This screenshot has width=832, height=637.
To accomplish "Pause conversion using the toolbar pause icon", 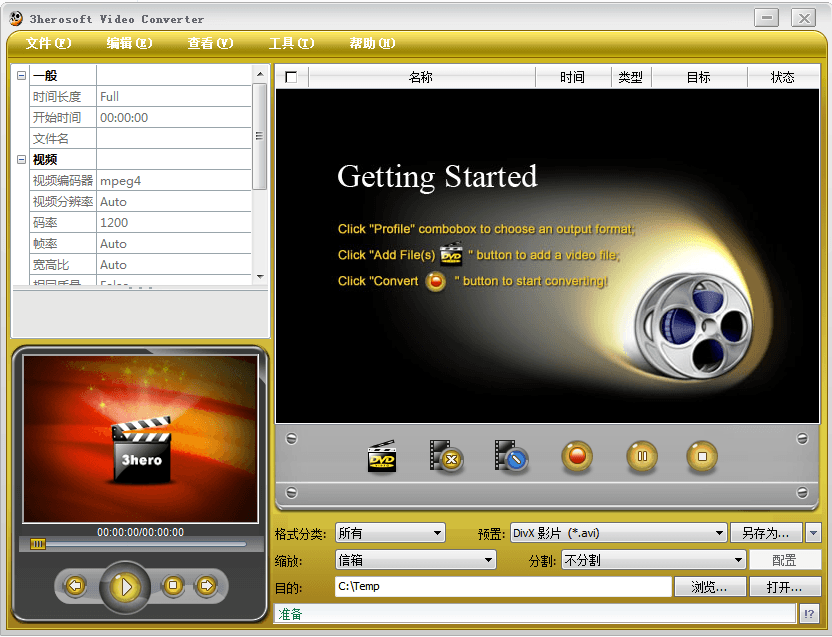I will tap(642, 457).
